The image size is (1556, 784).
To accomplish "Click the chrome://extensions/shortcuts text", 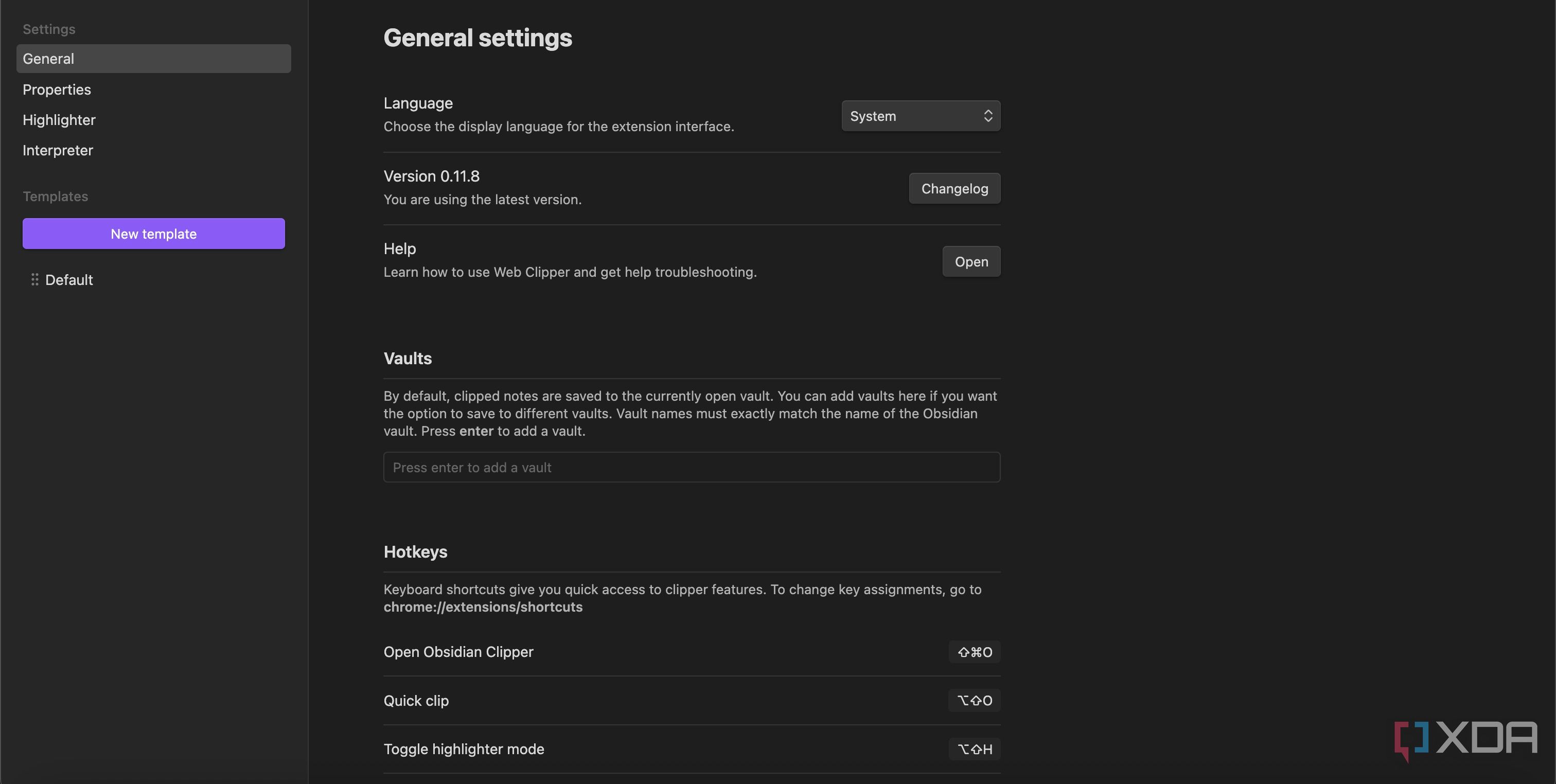I will coord(483,607).
